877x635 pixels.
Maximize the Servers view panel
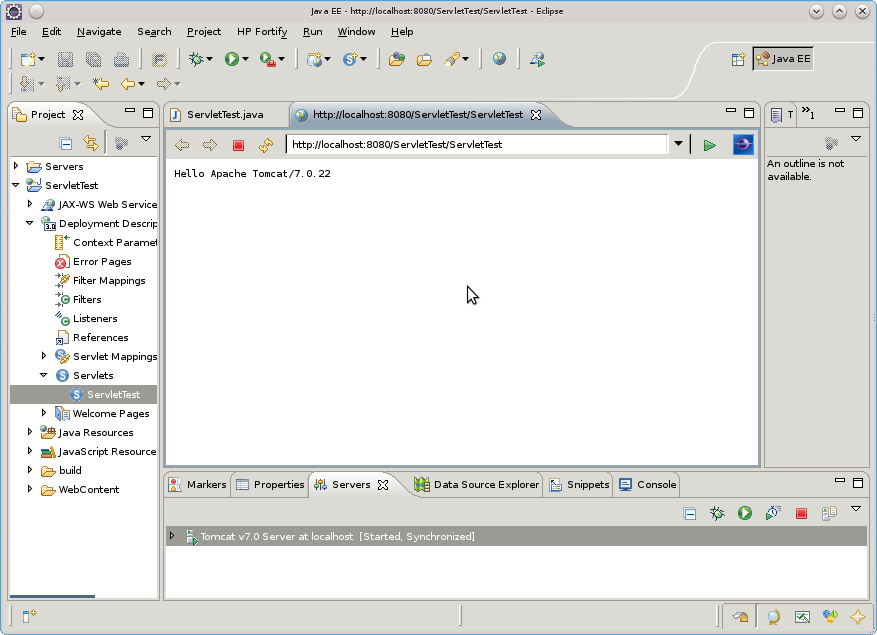pyautogui.click(x=857, y=482)
